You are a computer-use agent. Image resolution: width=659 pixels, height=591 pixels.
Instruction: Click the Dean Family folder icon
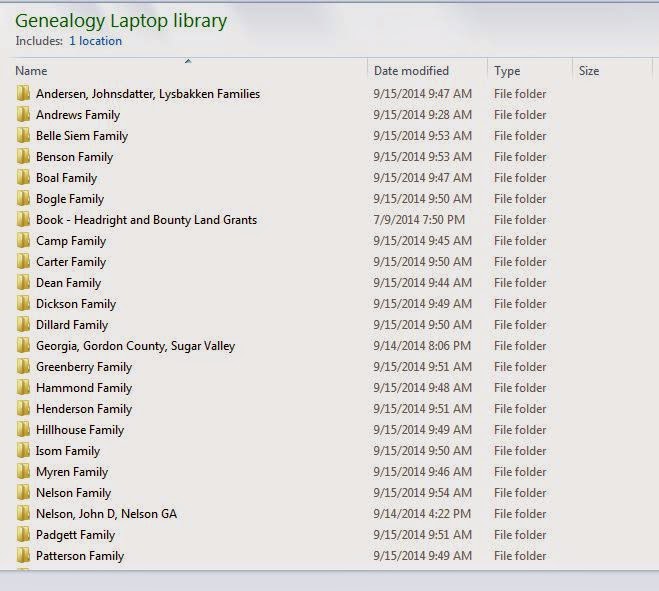pos(24,282)
